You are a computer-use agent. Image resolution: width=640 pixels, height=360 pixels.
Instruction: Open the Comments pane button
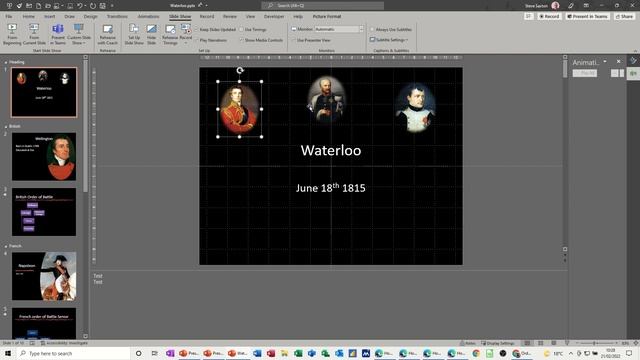(x=529, y=16)
